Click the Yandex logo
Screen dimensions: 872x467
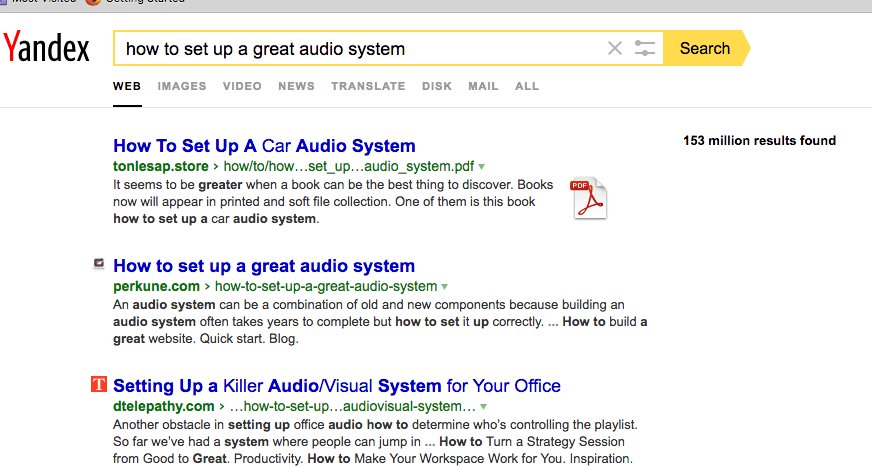click(46, 47)
